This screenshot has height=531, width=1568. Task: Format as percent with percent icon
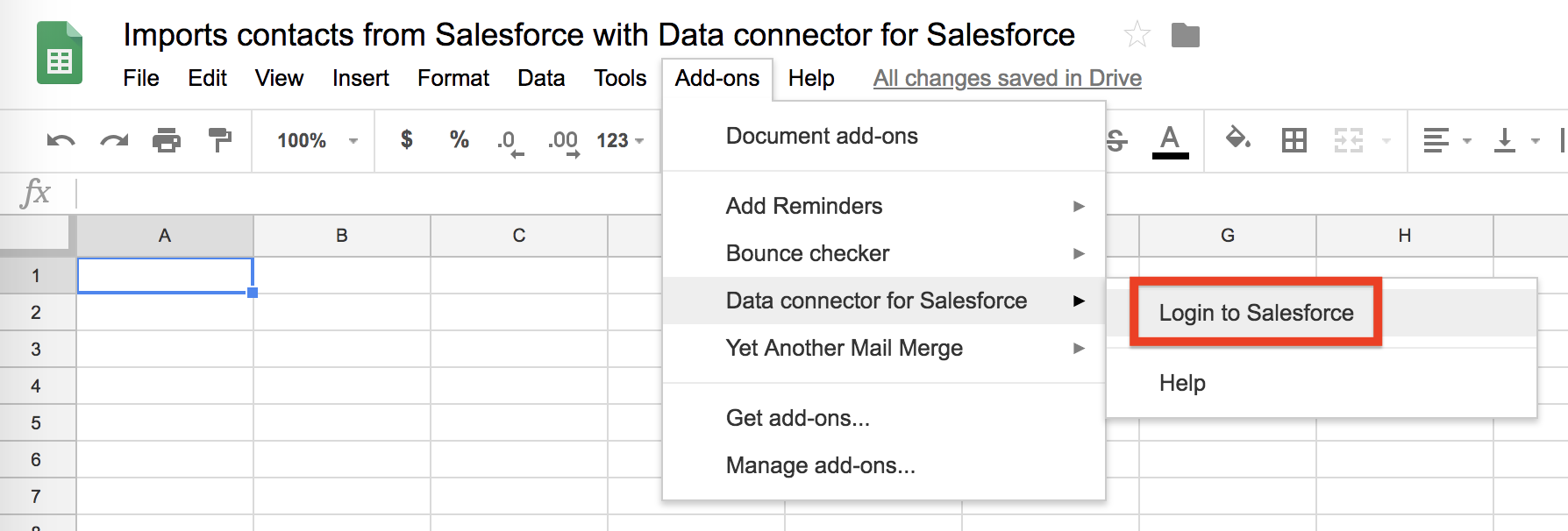[459, 139]
